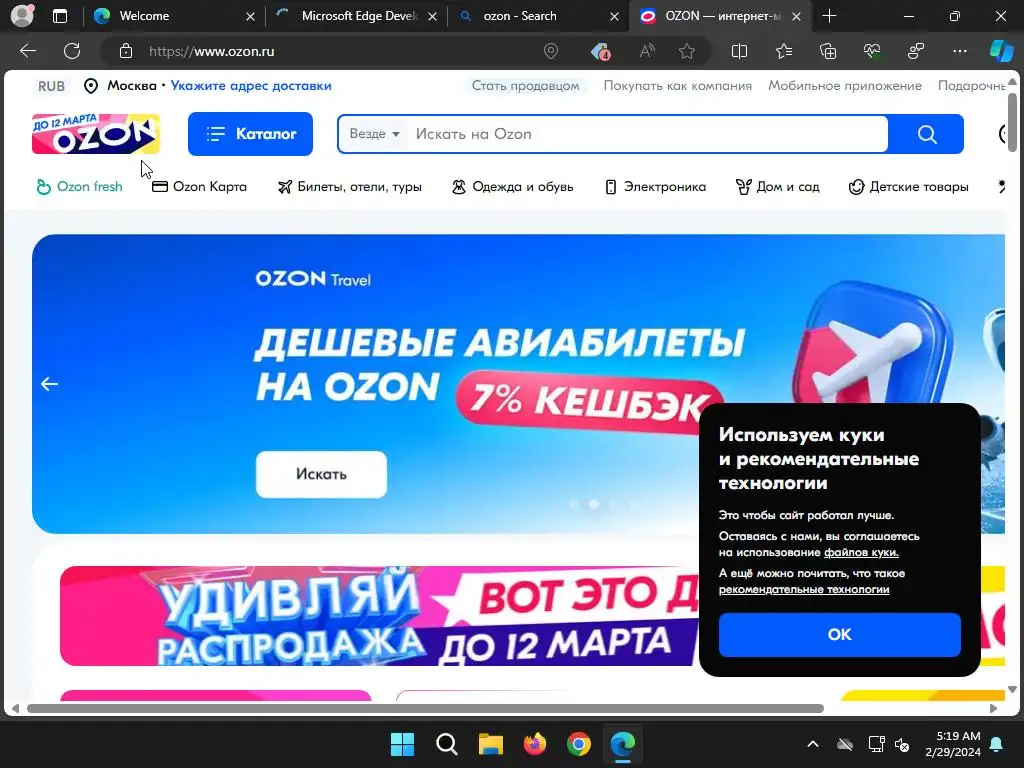Launch File Explorer from taskbar
Viewport: 1024px width, 768px height.
[490, 744]
